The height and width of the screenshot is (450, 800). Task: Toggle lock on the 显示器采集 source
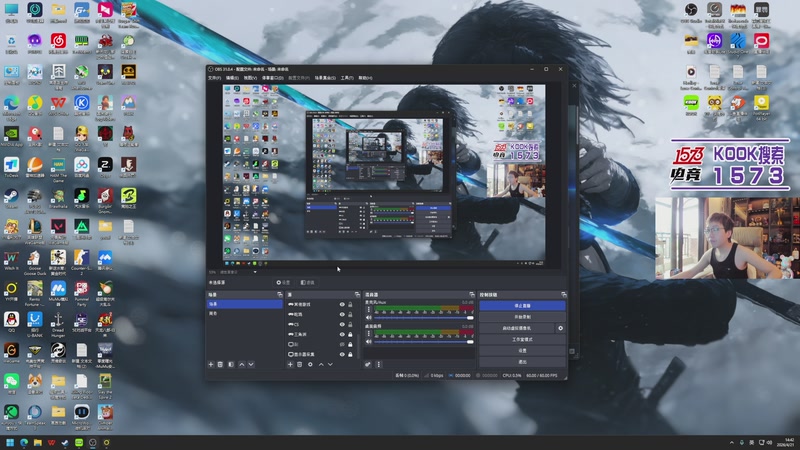[351, 354]
